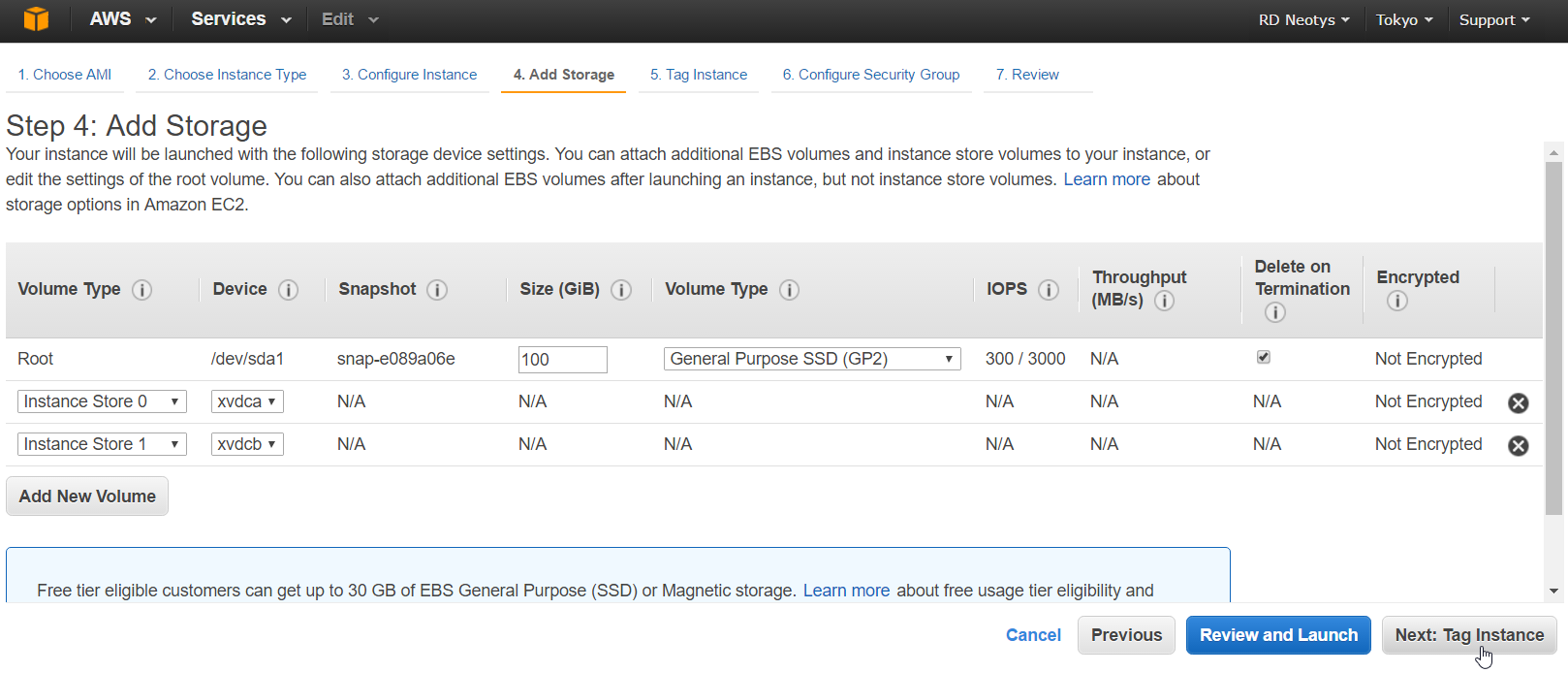Screen dimensions: 1568x673
Task: Click the scrollbar up arrow
Action: click(1553, 152)
